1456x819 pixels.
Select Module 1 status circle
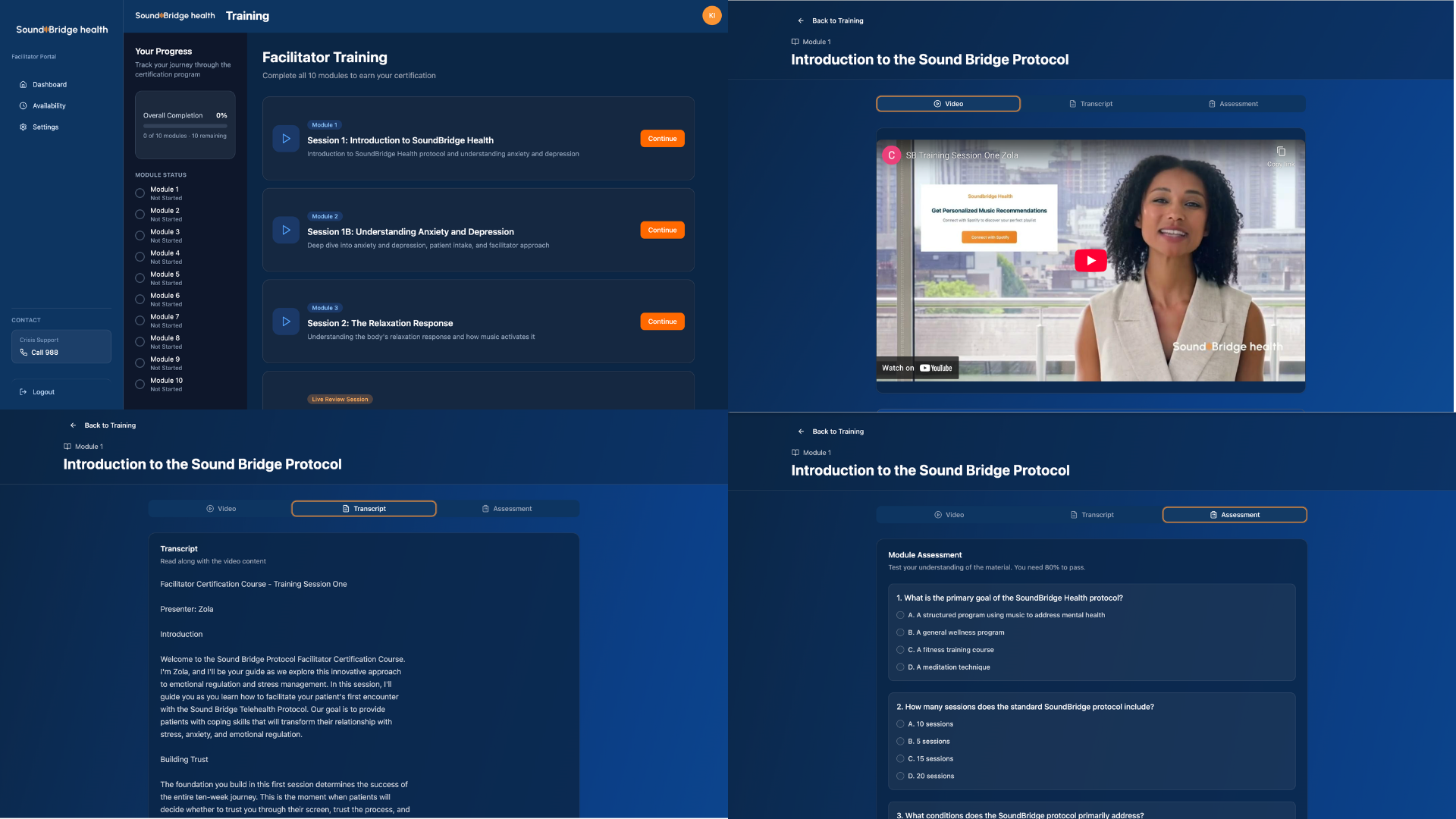[x=140, y=193]
